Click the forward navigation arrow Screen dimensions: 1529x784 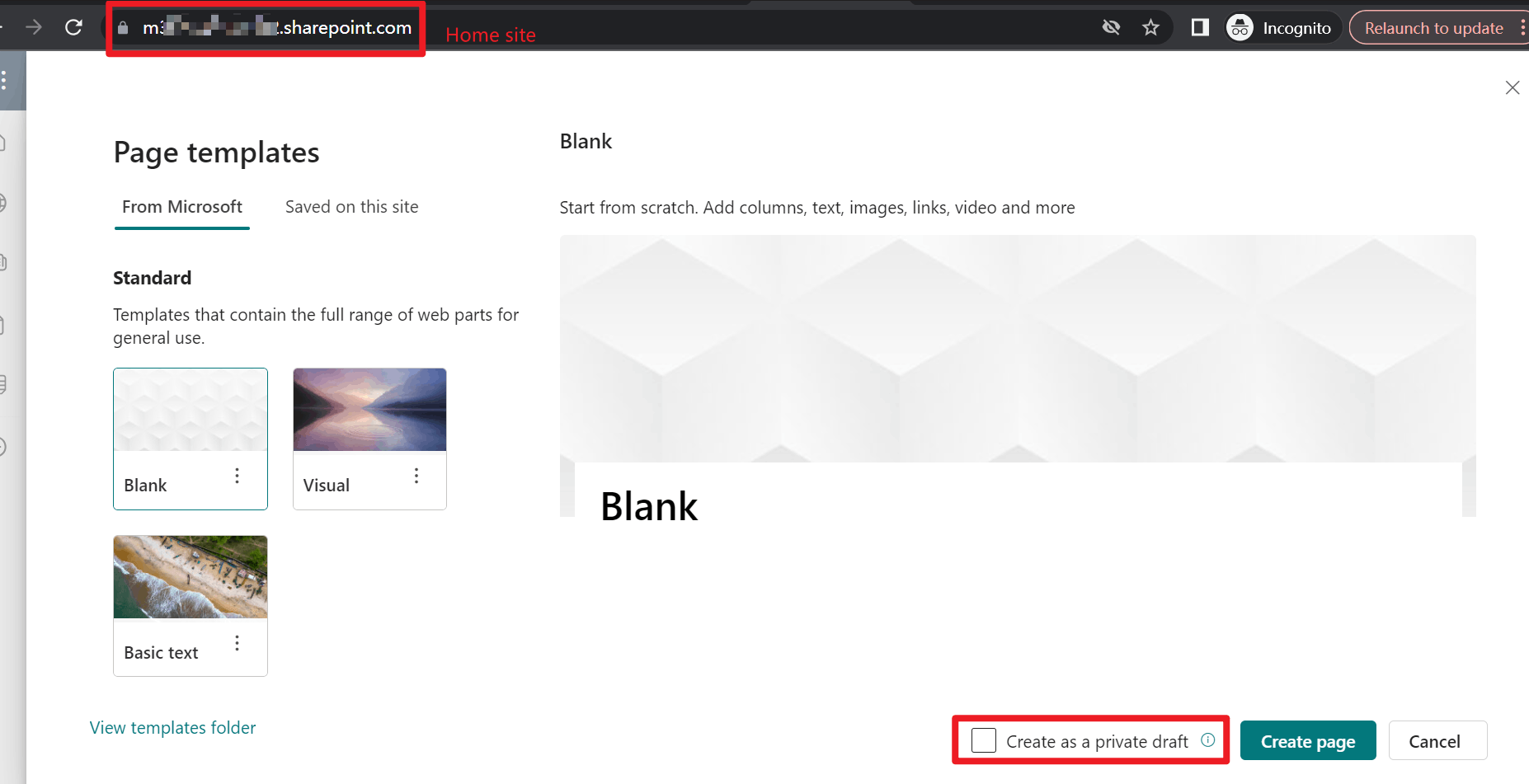pyautogui.click(x=33, y=26)
